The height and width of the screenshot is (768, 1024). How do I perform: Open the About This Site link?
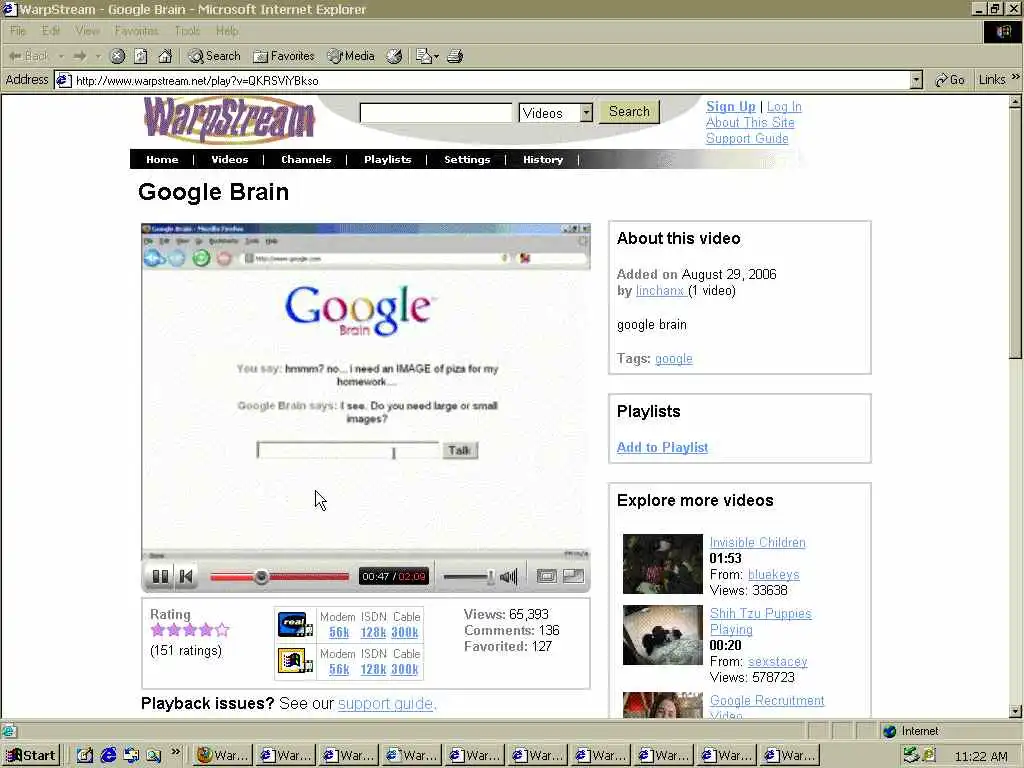click(x=750, y=122)
